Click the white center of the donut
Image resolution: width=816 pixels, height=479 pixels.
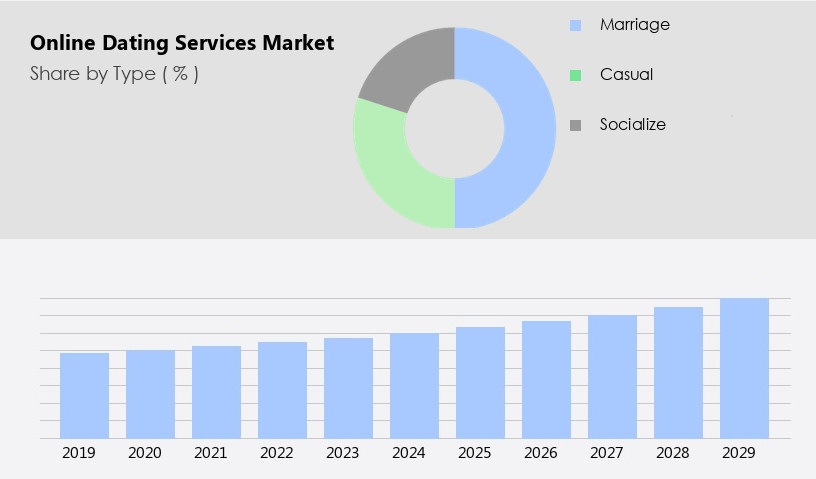[455, 128]
